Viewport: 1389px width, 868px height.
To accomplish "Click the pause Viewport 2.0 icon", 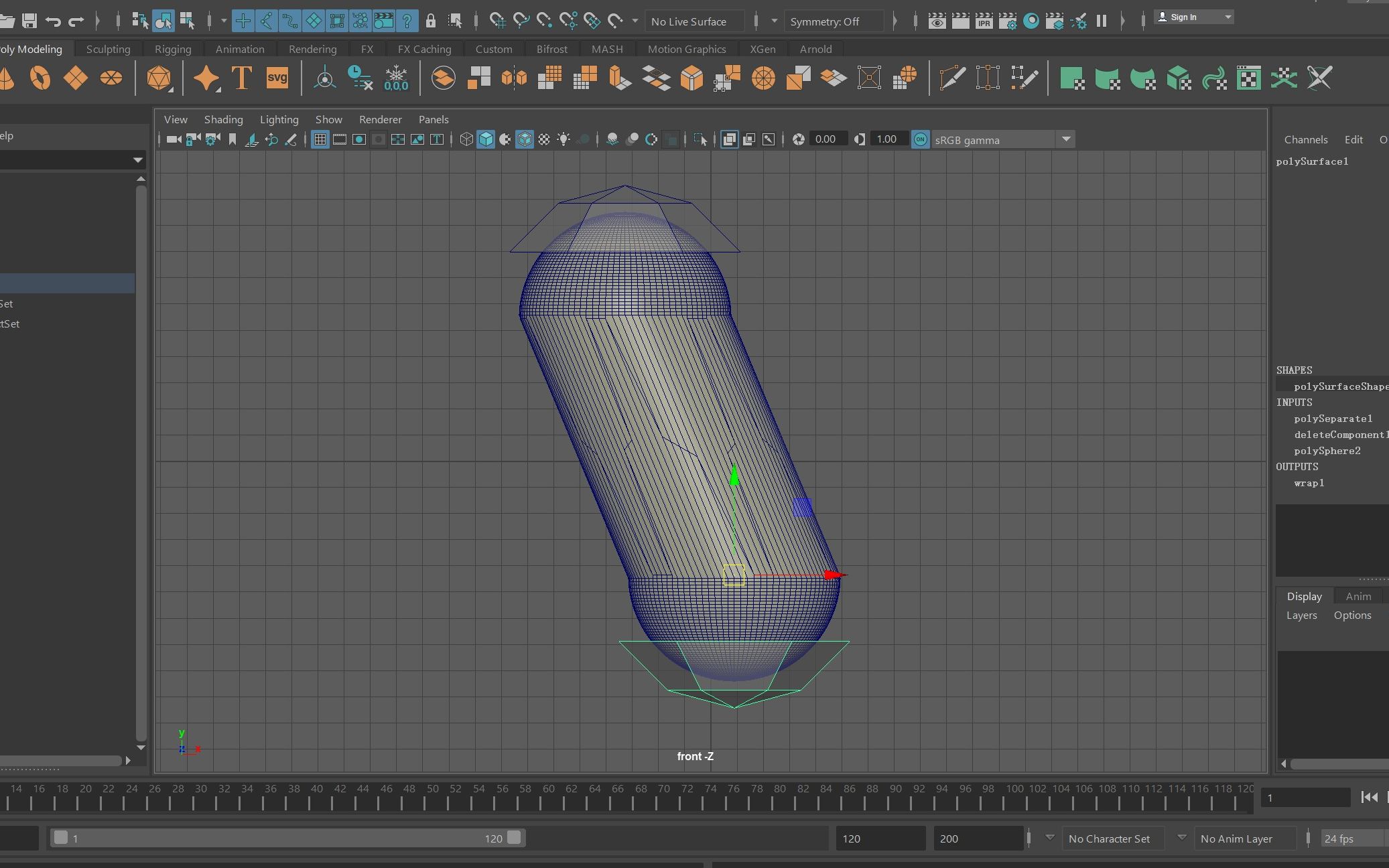I will 1101,21.
